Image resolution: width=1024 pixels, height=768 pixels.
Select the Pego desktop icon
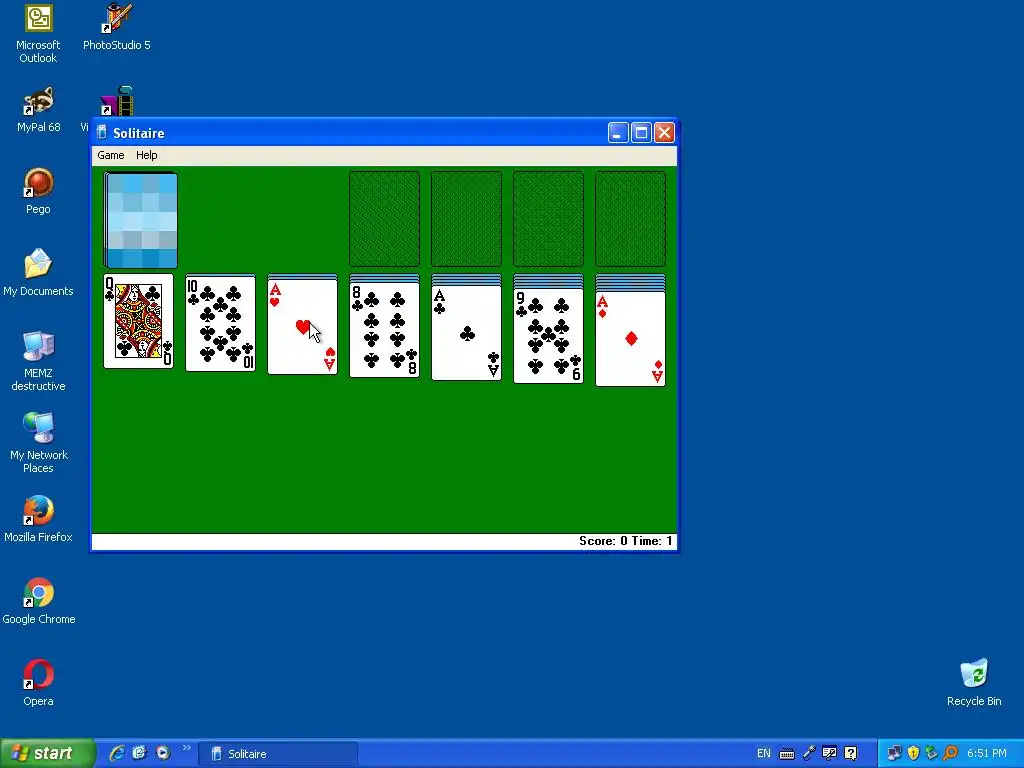click(38, 191)
